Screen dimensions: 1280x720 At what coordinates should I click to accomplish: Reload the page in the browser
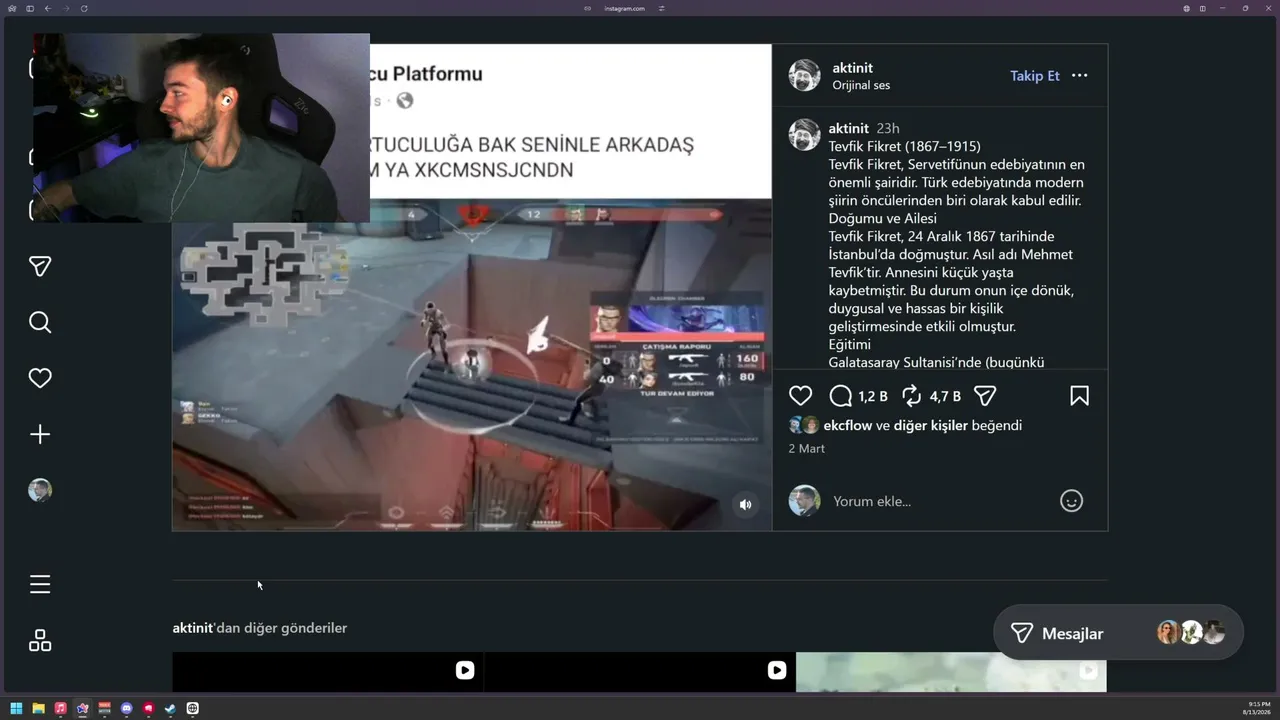click(x=84, y=8)
